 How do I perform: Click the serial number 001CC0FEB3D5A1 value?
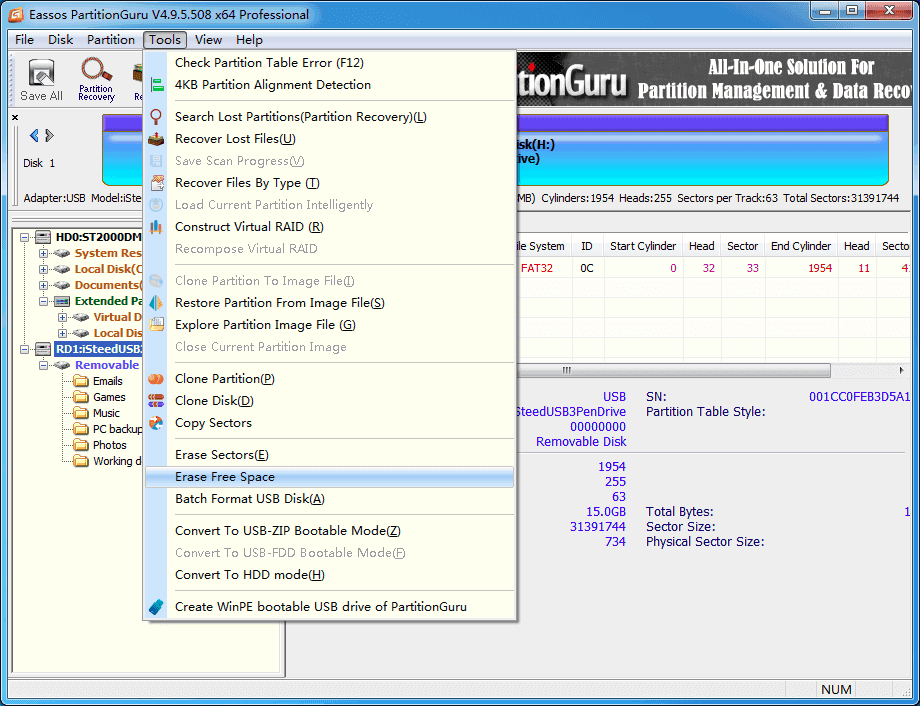pyautogui.click(x=859, y=397)
